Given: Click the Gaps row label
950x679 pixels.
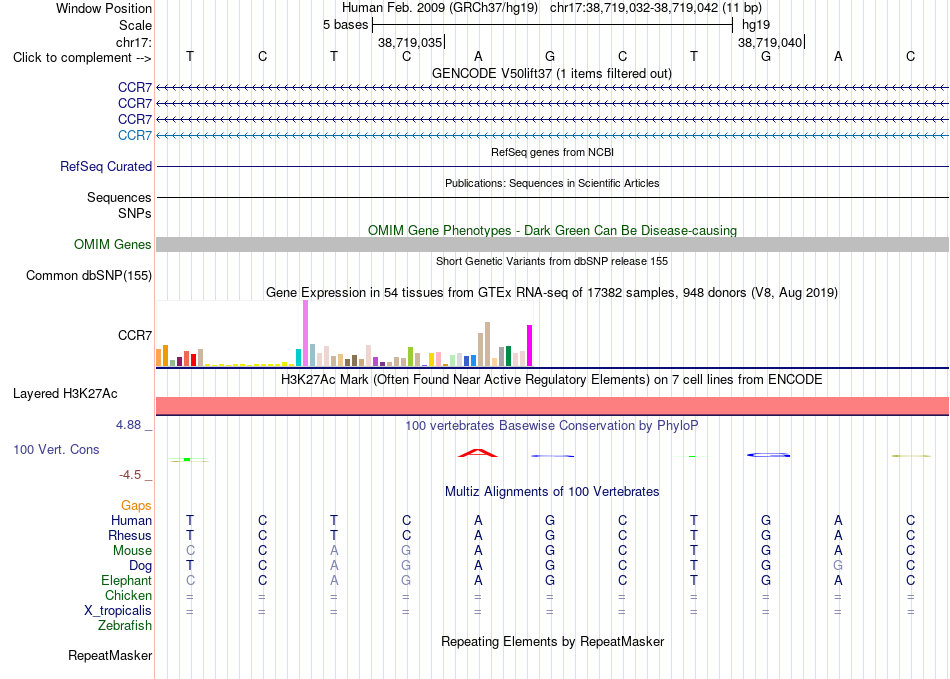Looking at the screenshot, I should pyautogui.click(x=136, y=505).
